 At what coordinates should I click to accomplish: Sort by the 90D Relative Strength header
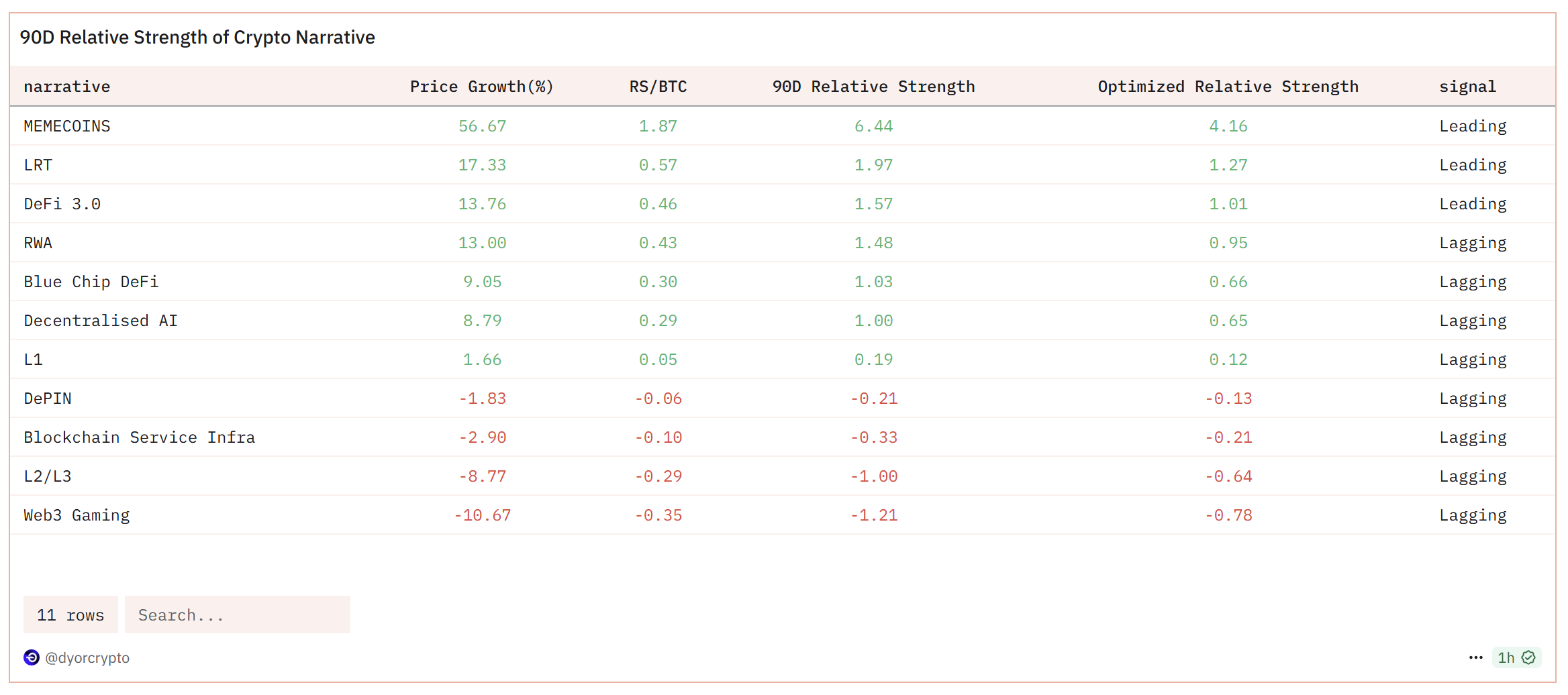click(873, 87)
